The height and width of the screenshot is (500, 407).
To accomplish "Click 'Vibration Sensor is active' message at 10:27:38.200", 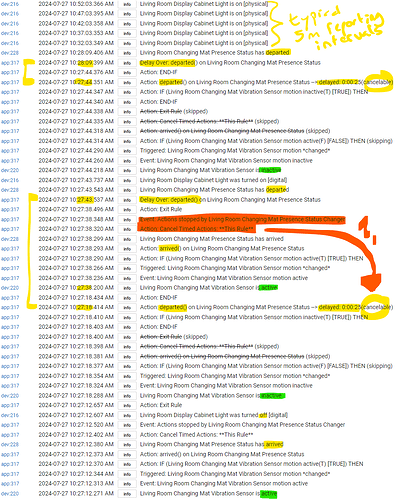I will (x=209, y=288).
